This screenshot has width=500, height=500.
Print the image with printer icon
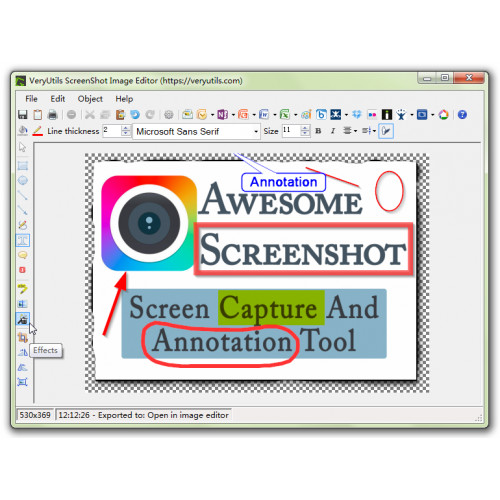[53, 115]
